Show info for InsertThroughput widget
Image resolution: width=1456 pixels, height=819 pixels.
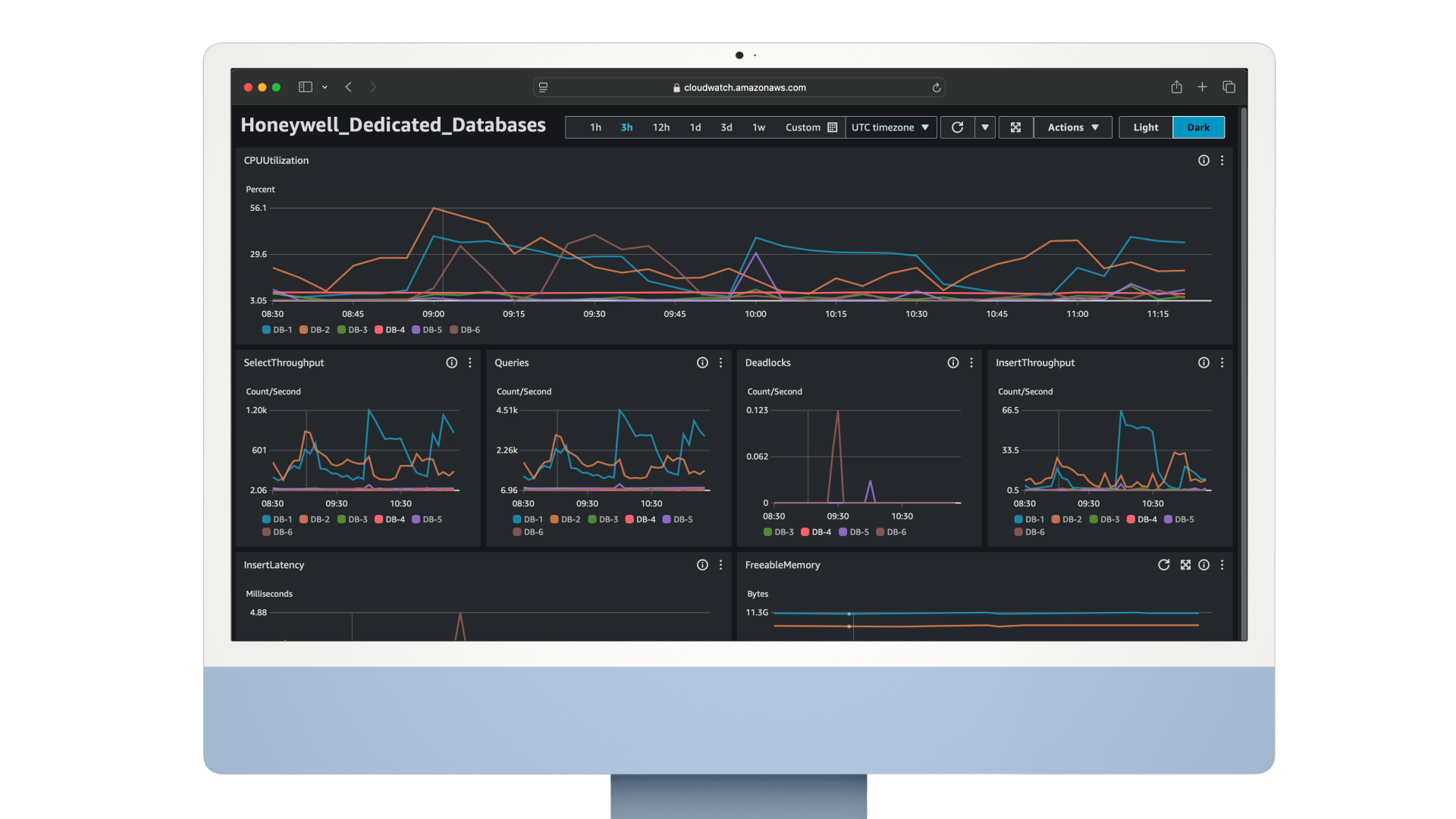(x=1203, y=363)
